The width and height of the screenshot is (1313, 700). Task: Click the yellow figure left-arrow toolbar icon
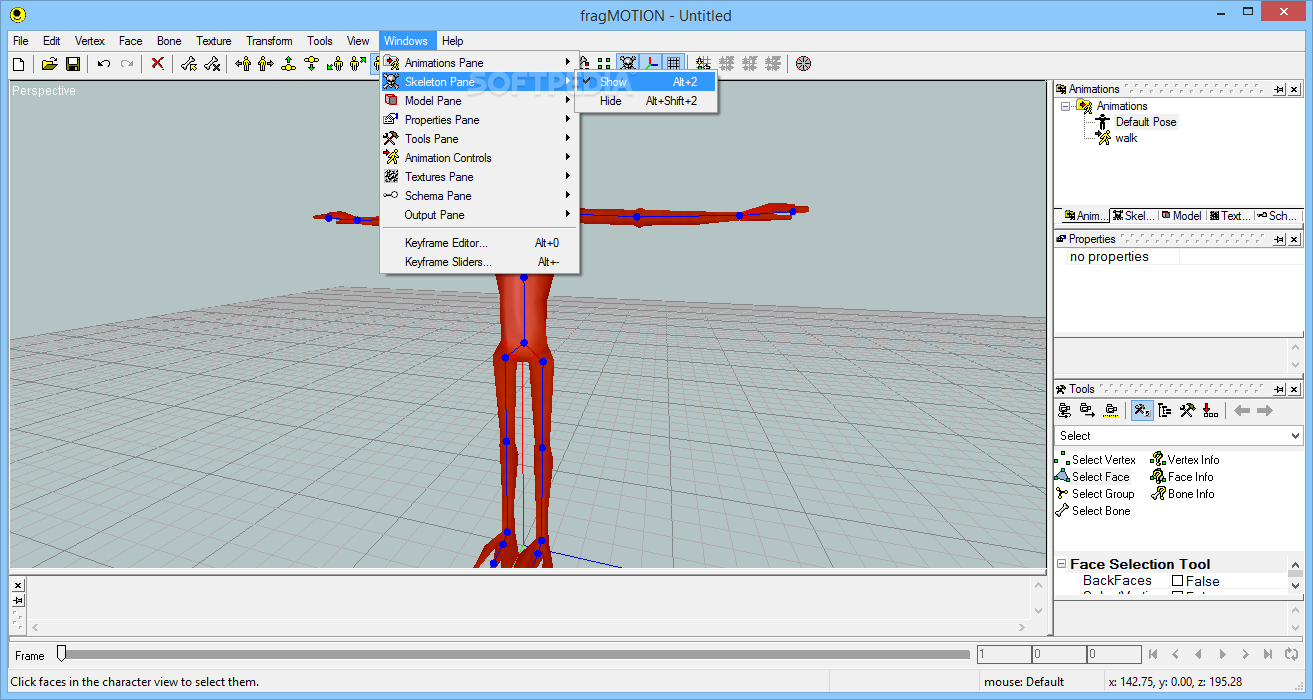click(x=243, y=64)
